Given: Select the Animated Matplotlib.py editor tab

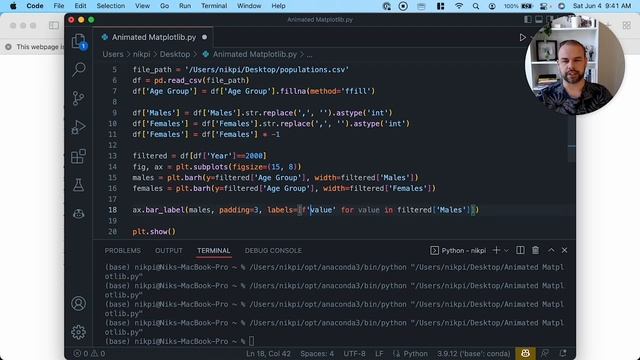Looking at the screenshot, I should (153, 37).
